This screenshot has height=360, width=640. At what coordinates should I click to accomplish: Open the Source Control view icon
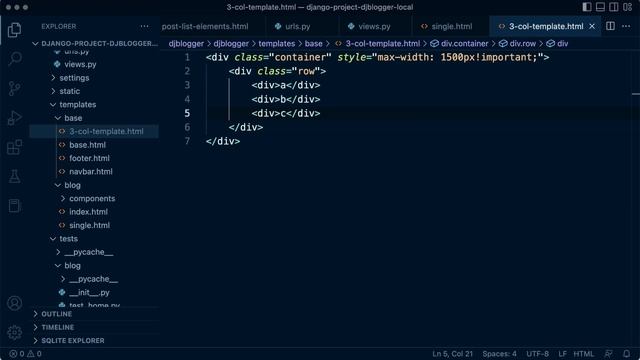tap(14, 88)
